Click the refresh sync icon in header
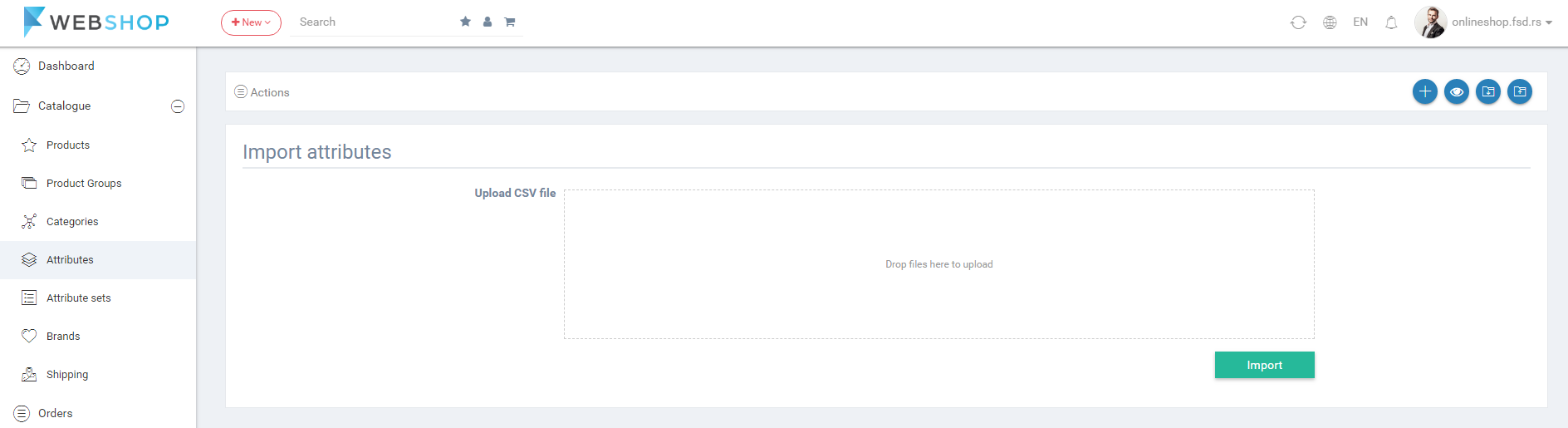The width and height of the screenshot is (1568, 428). tap(1298, 22)
